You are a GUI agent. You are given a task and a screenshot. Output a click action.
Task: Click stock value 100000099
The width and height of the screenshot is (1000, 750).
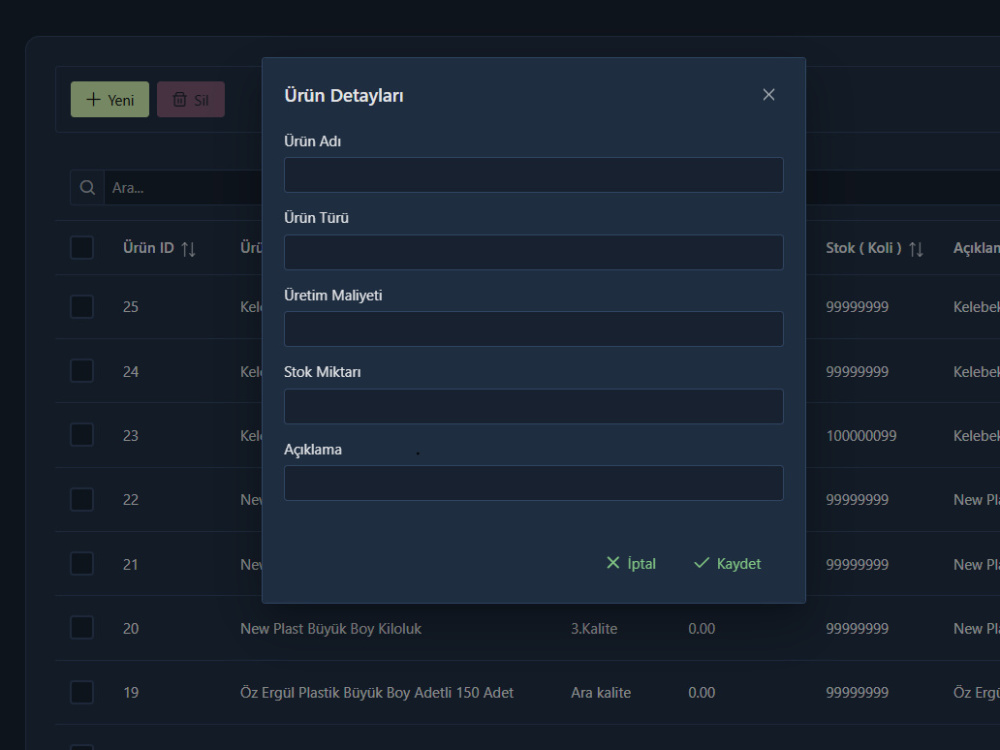(861, 436)
